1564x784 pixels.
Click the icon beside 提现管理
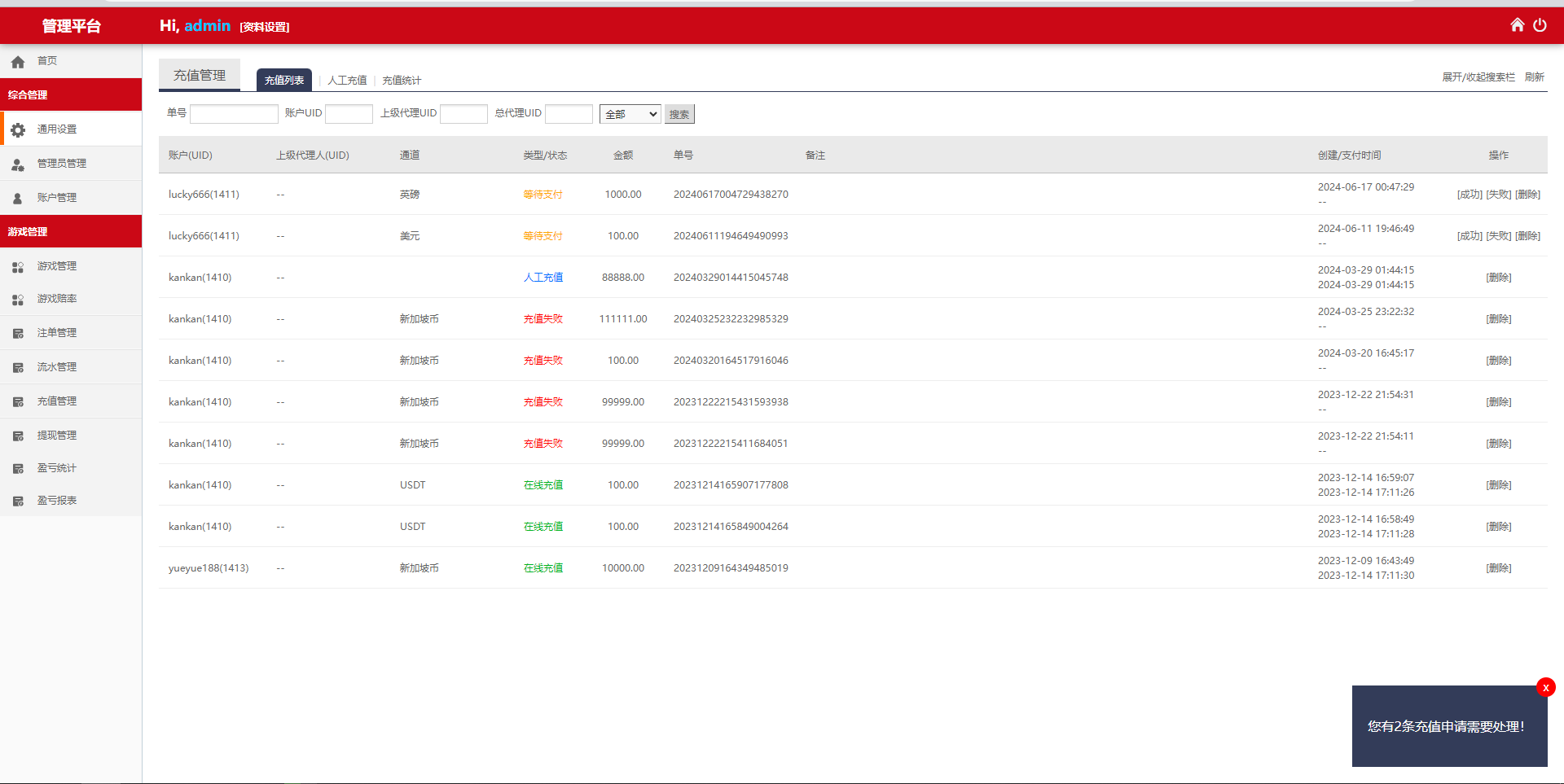click(x=18, y=436)
